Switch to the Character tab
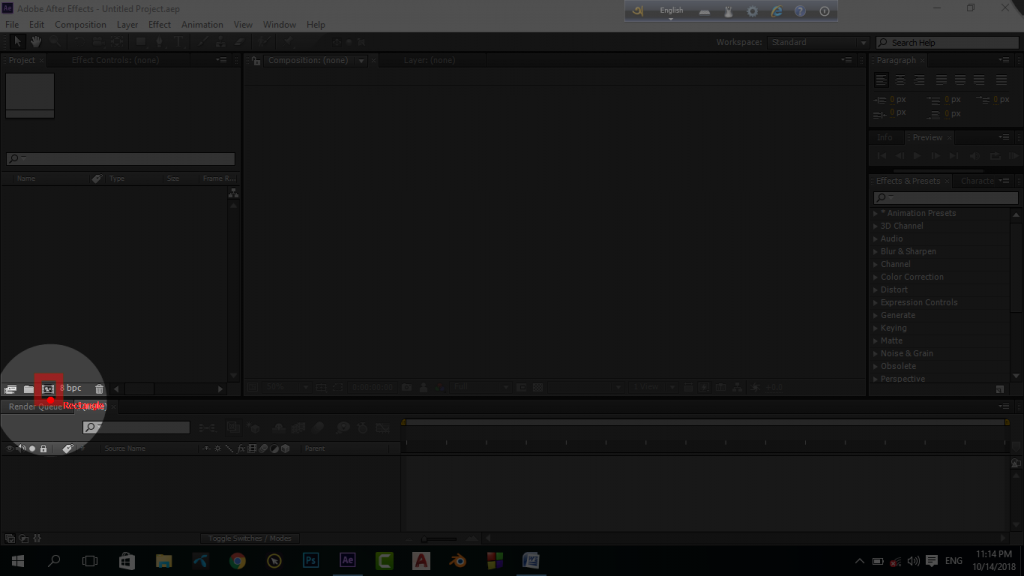 978,181
